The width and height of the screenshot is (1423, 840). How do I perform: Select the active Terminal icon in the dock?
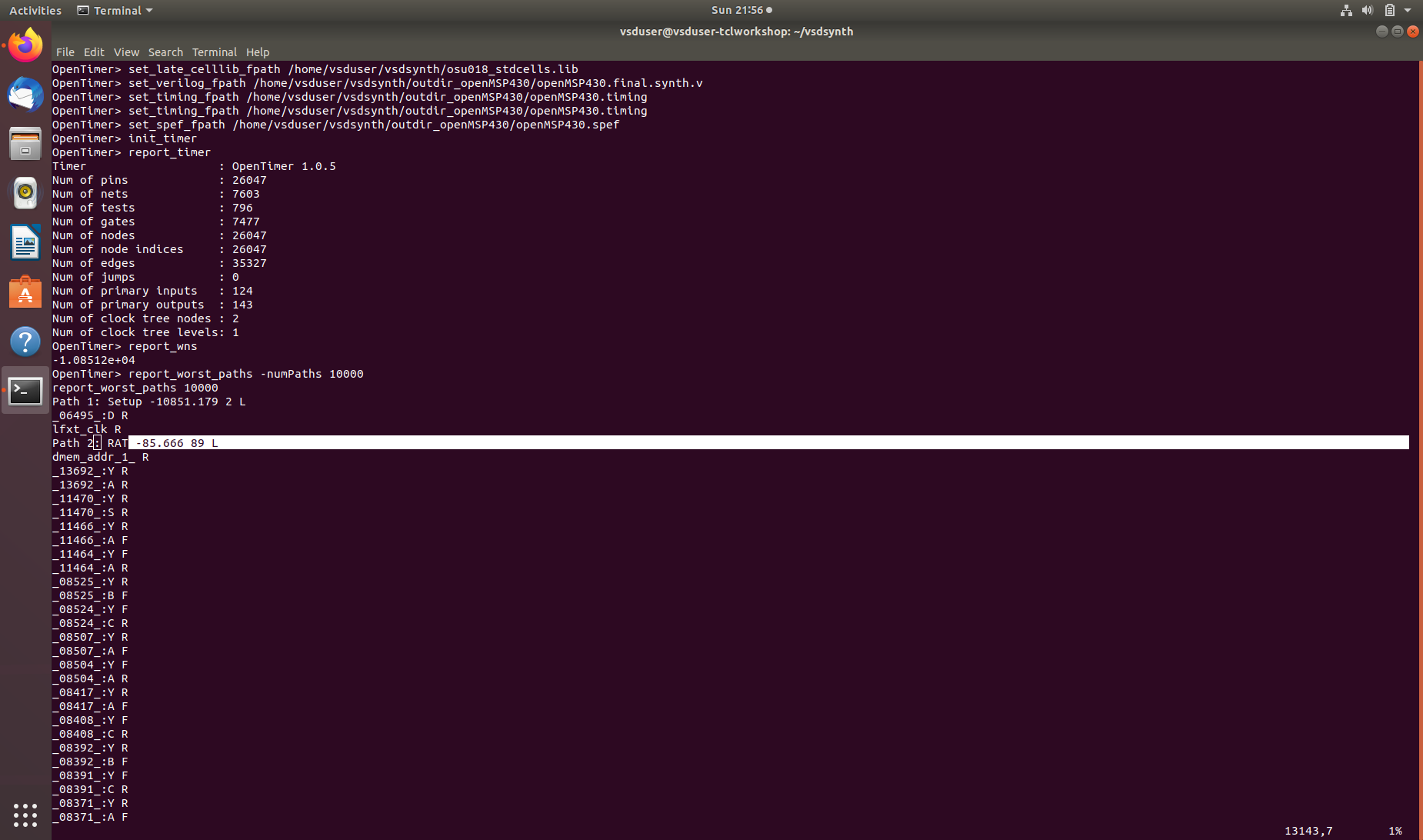click(x=25, y=391)
